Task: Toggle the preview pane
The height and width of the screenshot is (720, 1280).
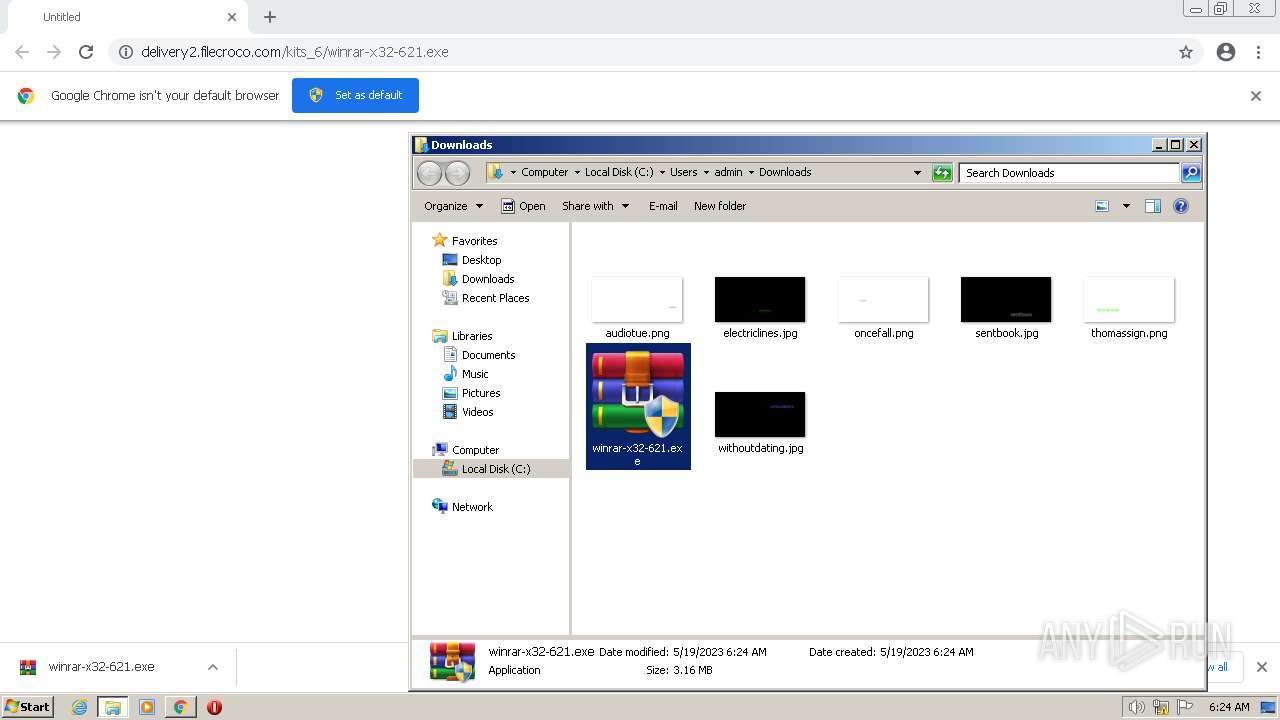Action: 1153,206
